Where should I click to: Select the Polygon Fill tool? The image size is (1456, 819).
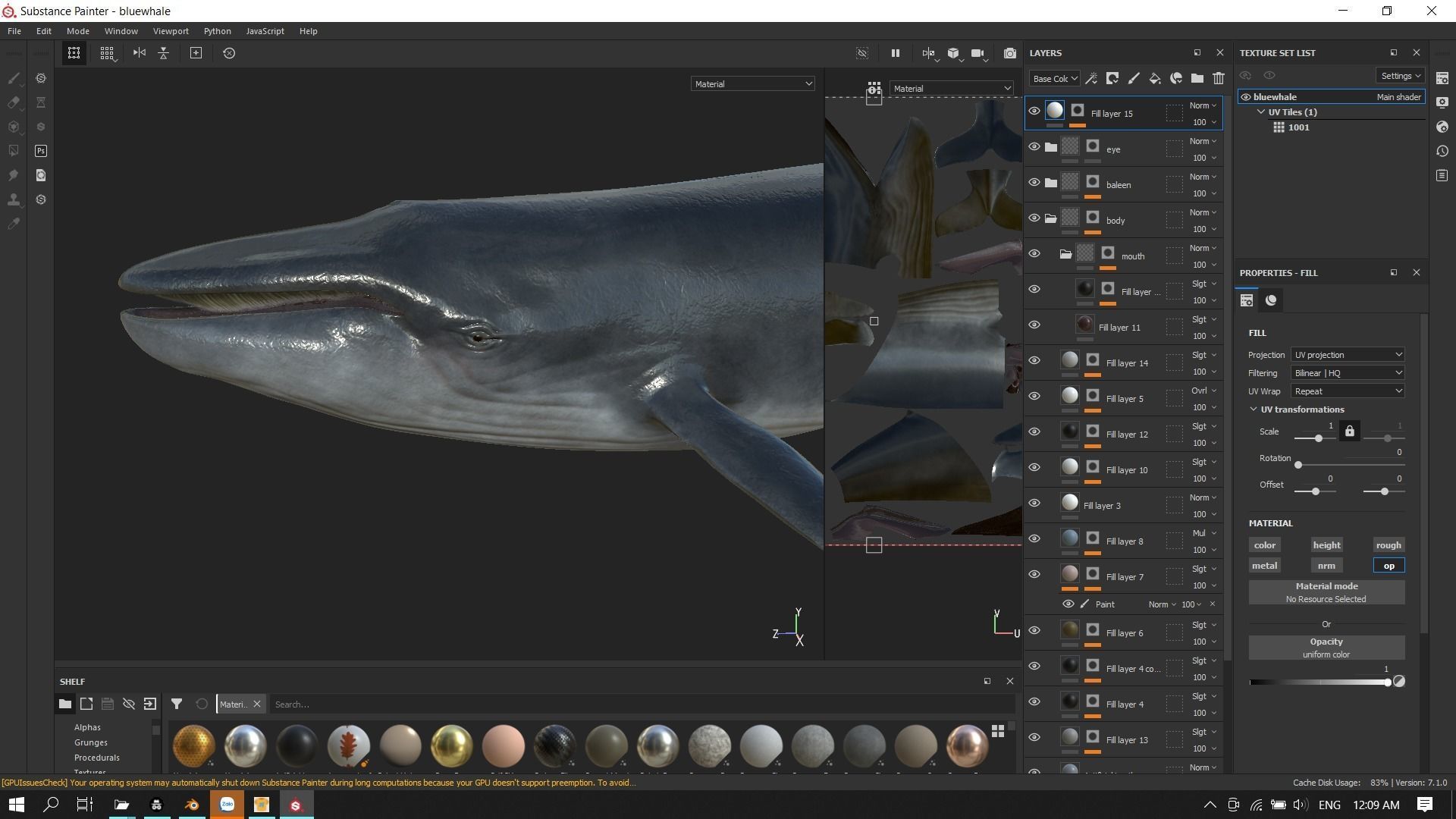(14, 151)
